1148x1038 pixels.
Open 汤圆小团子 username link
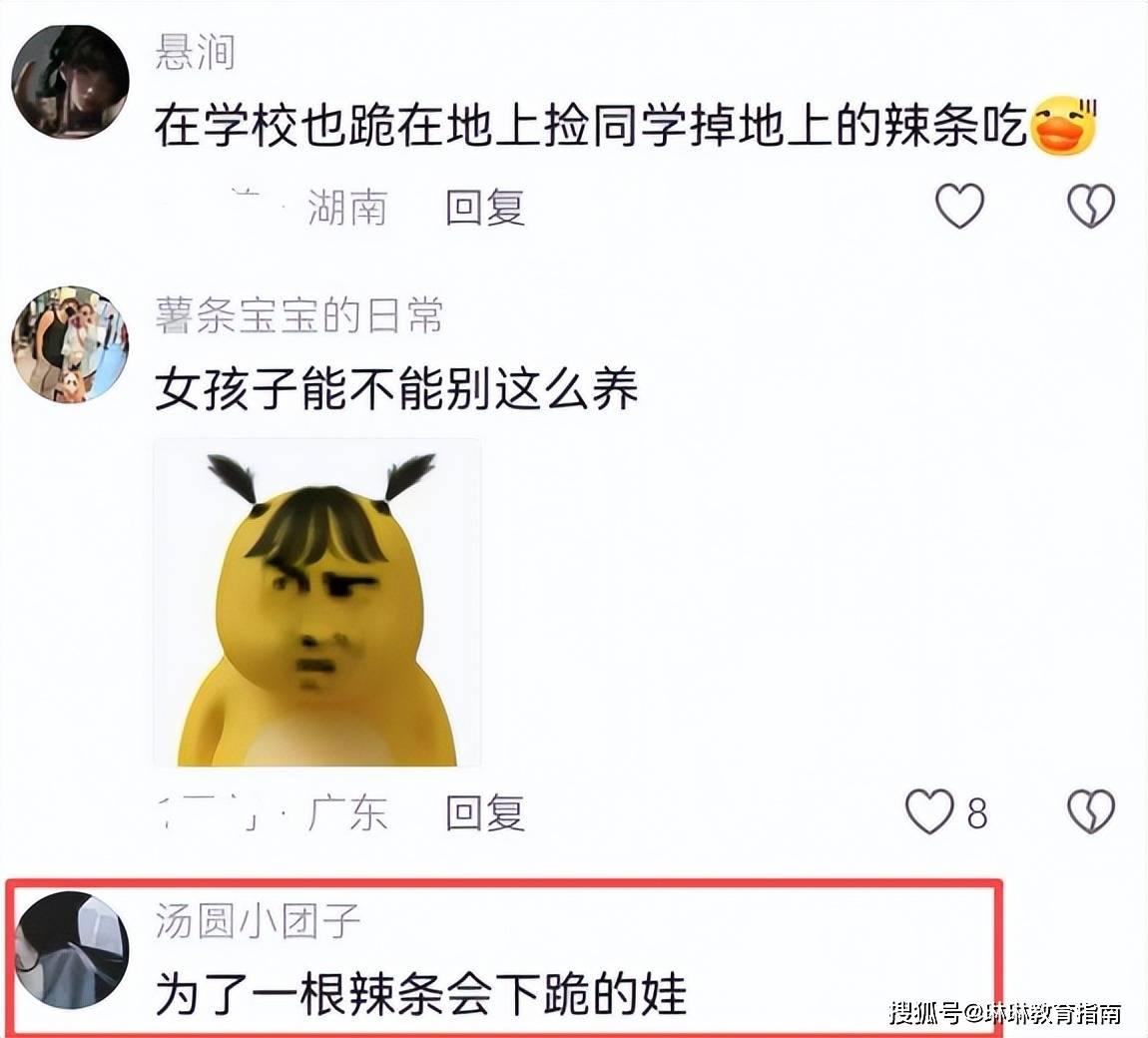tap(258, 921)
